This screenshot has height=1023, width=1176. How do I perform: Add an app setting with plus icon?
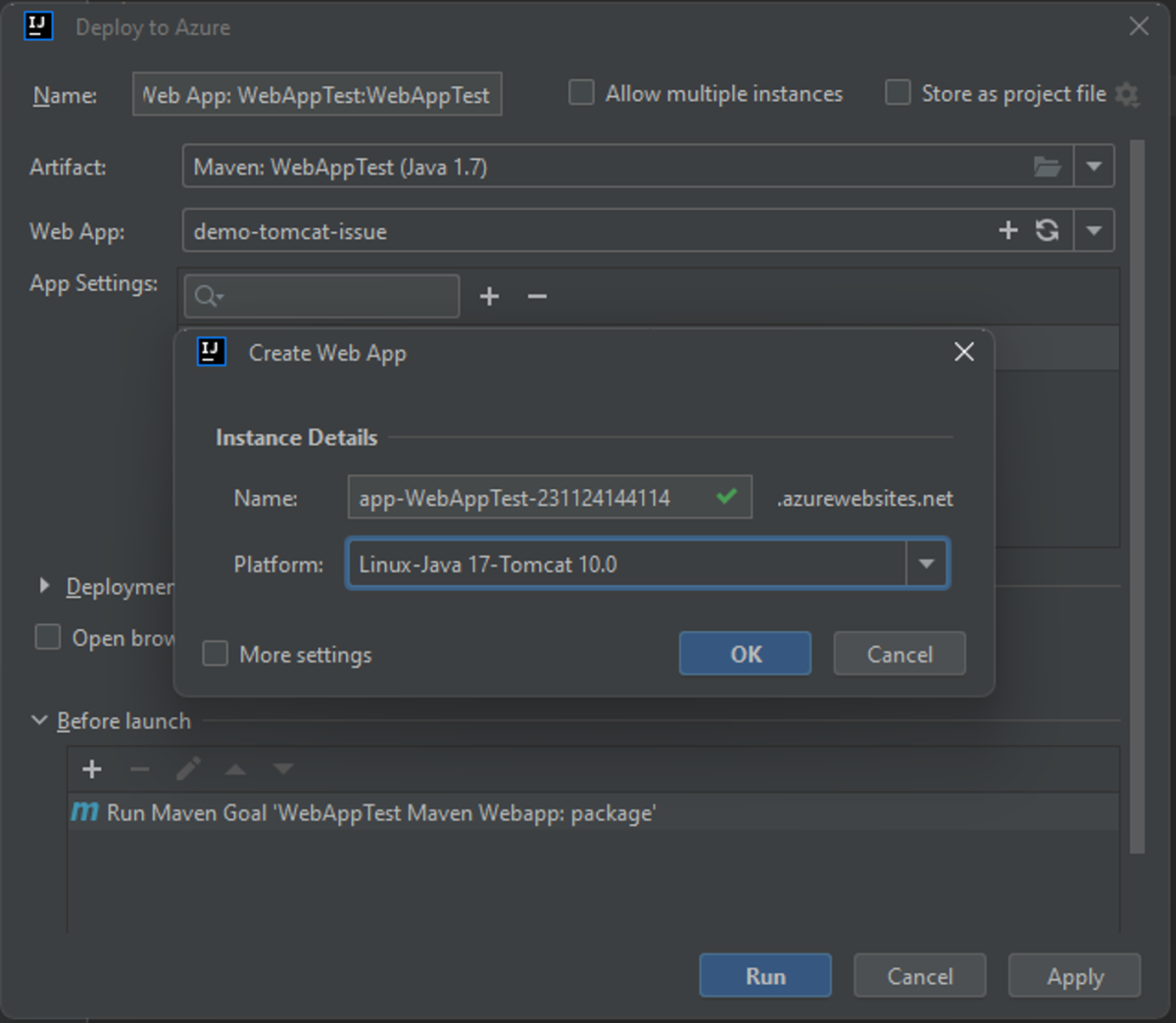coord(489,296)
